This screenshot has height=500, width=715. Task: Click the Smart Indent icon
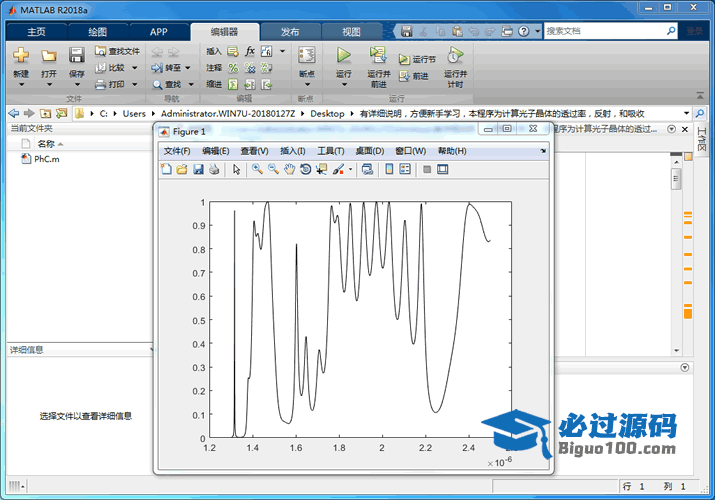point(233,84)
